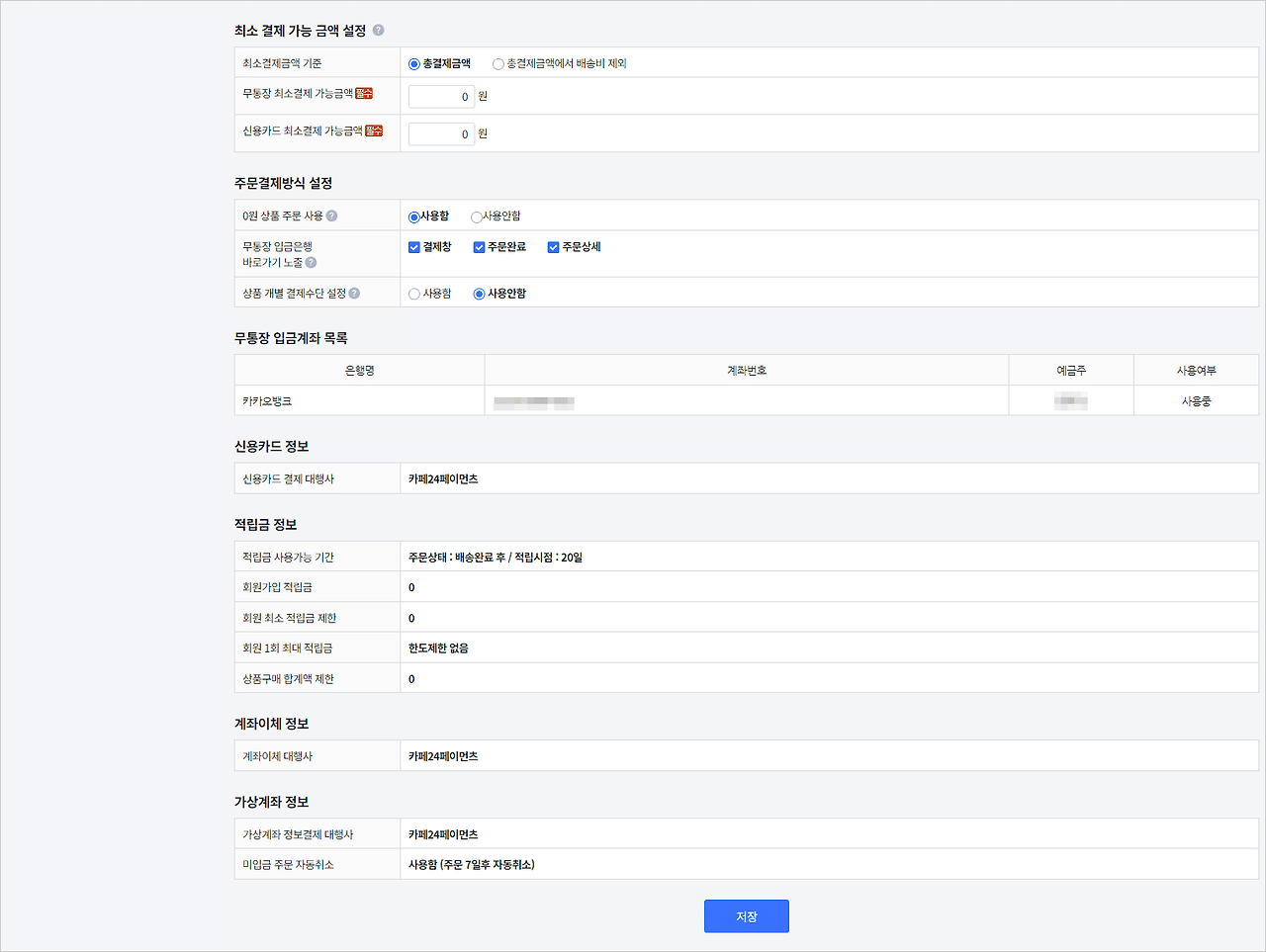
Task: Open help icon next to 바로가기 노출
Action: pyautogui.click(x=311, y=262)
